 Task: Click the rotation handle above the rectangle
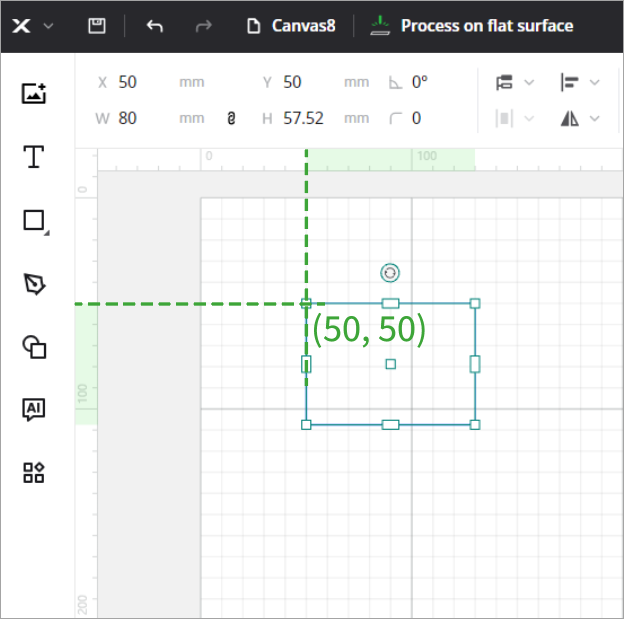390,273
